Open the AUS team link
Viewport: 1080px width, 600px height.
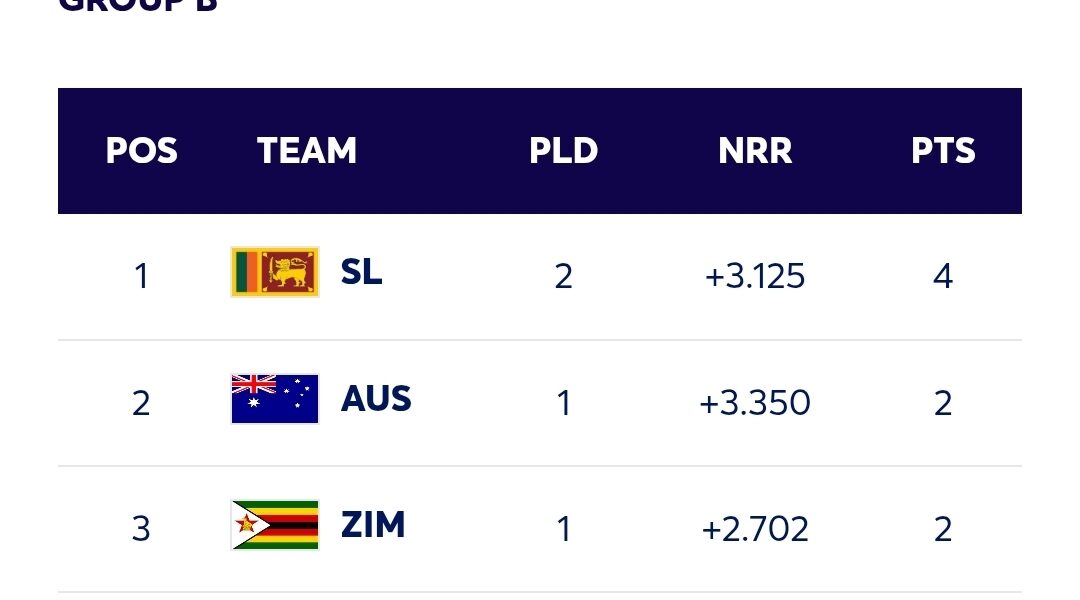pyautogui.click(x=376, y=399)
